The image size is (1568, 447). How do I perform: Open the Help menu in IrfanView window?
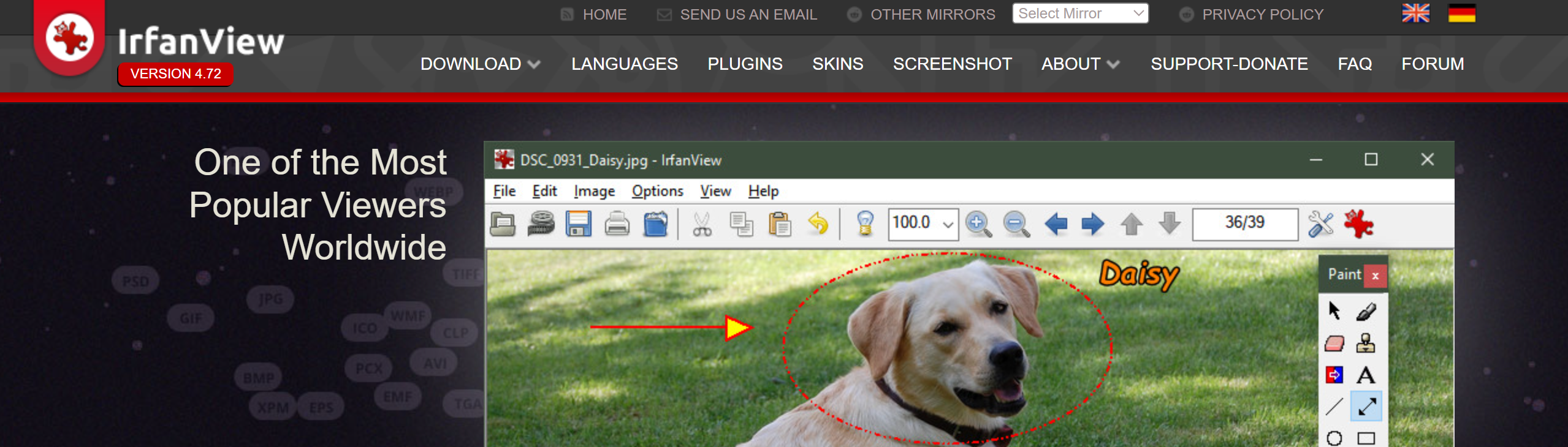coord(763,192)
